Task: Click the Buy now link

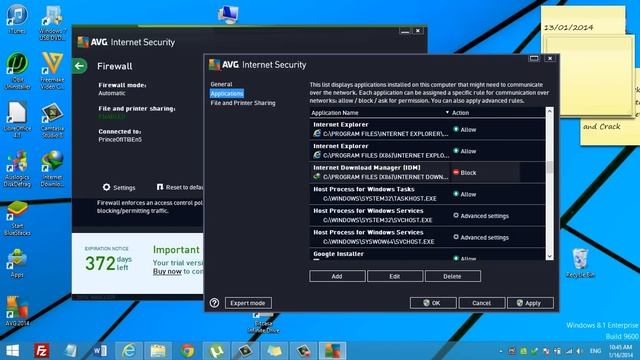Action: pos(167,271)
